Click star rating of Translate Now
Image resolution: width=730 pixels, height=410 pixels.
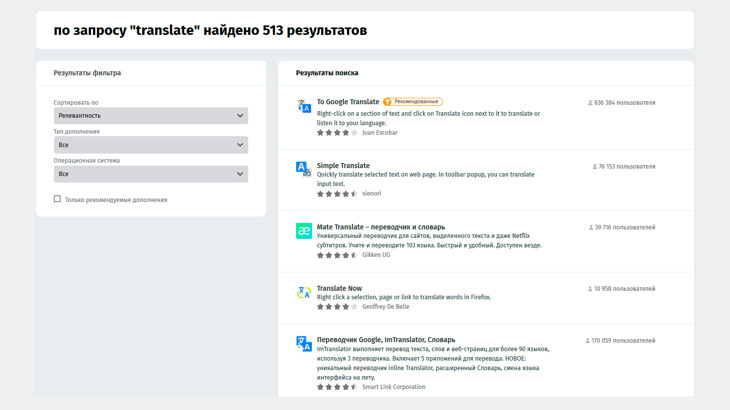point(337,307)
